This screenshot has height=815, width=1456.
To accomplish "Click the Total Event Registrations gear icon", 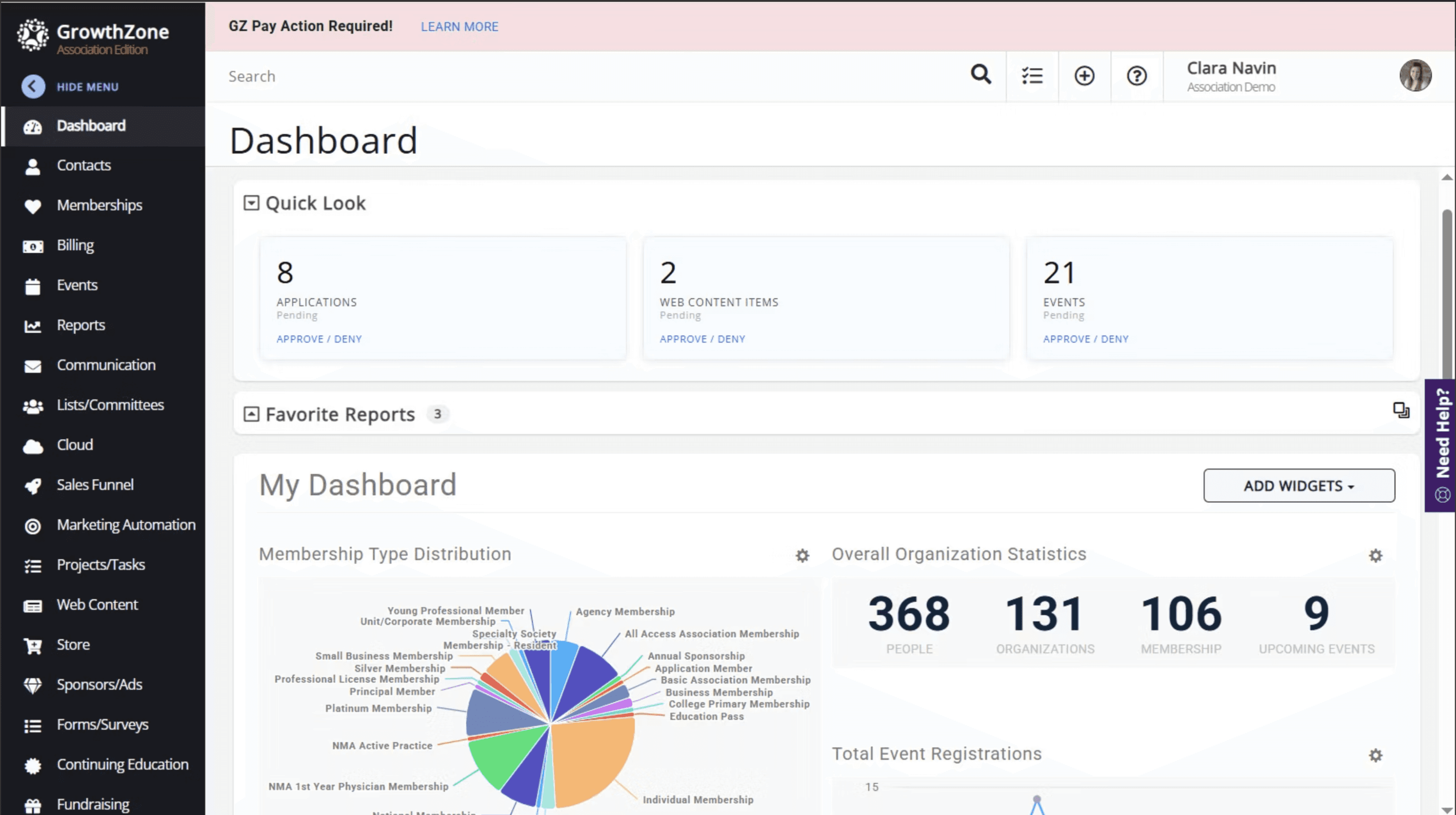I will 1375,755.
